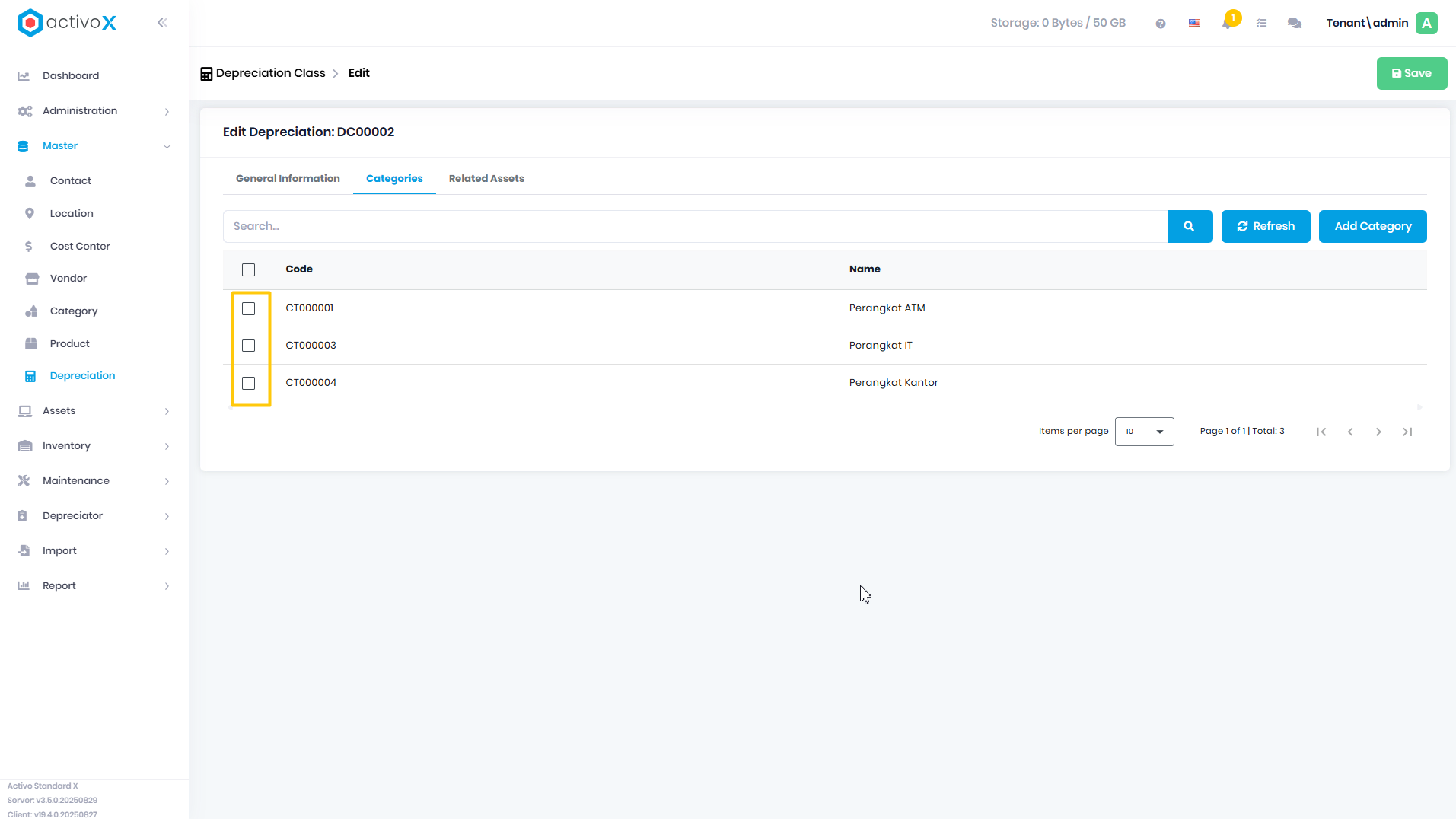Click the Location pin icon

[x=30, y=214]
